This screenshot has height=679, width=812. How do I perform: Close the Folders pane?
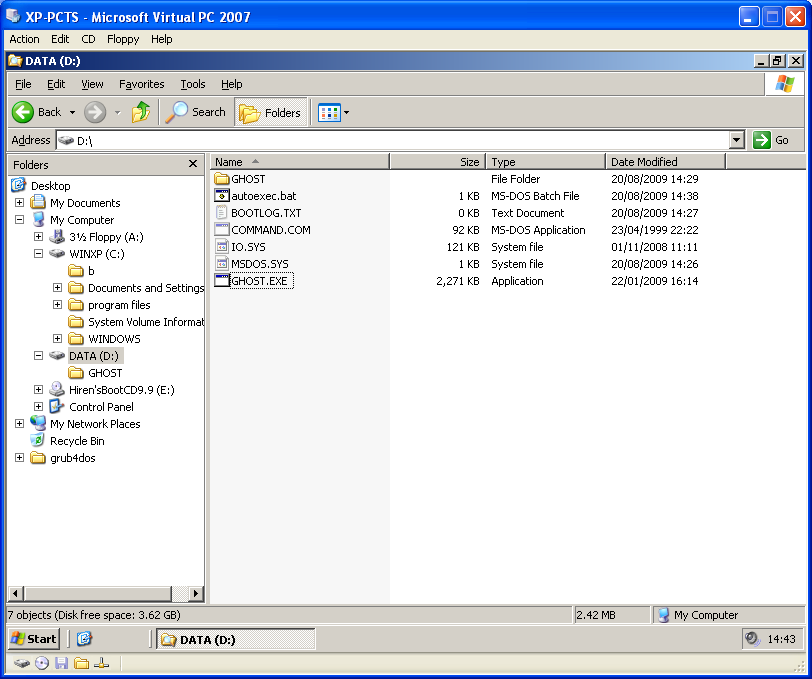(x=193, y=164)
